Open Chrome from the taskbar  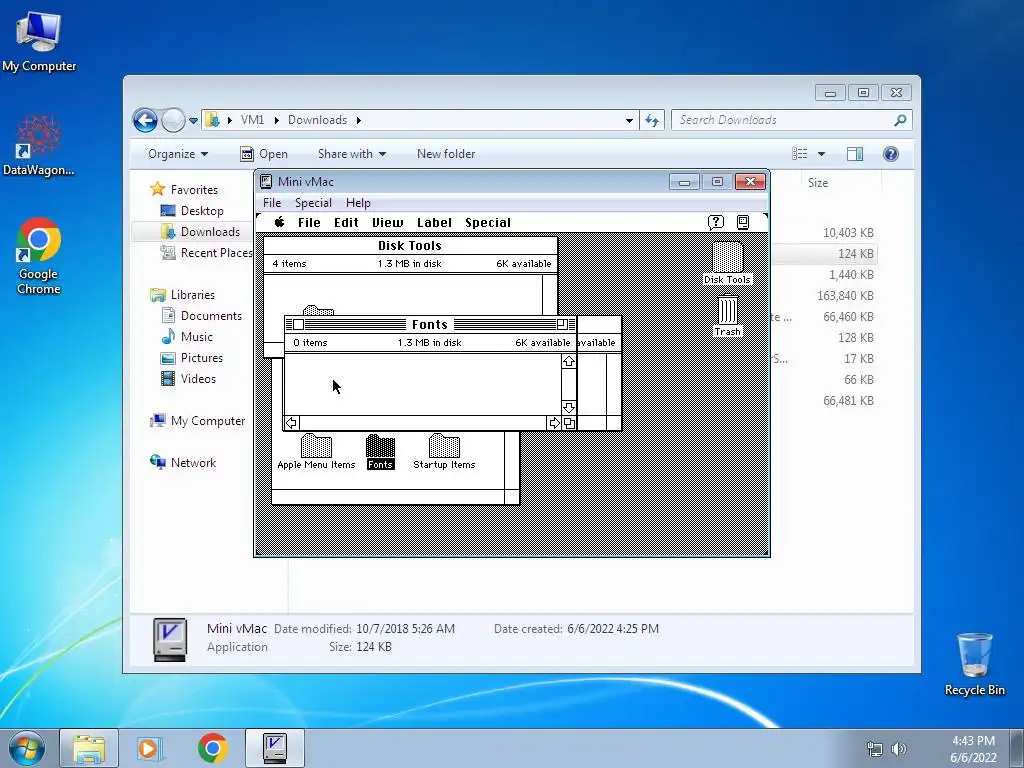click(x=212, y=748)
